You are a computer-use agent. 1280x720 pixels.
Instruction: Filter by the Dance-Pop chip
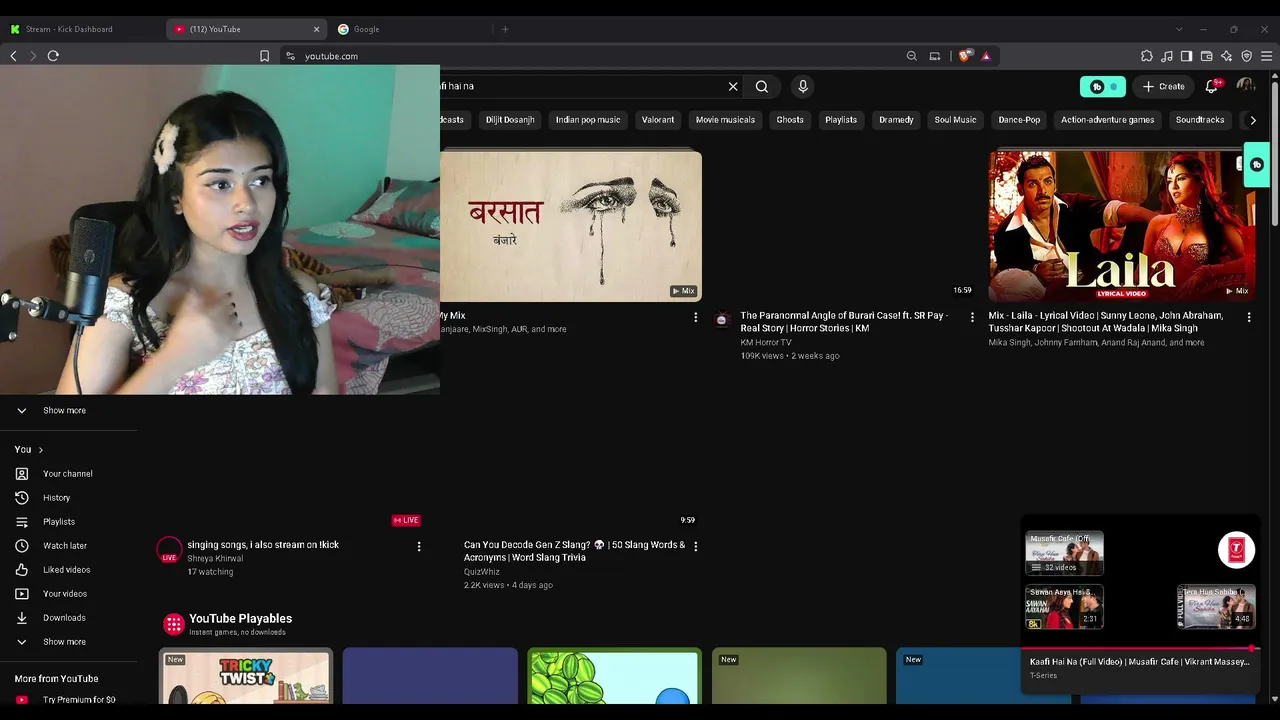click(x=1019, y=120)
